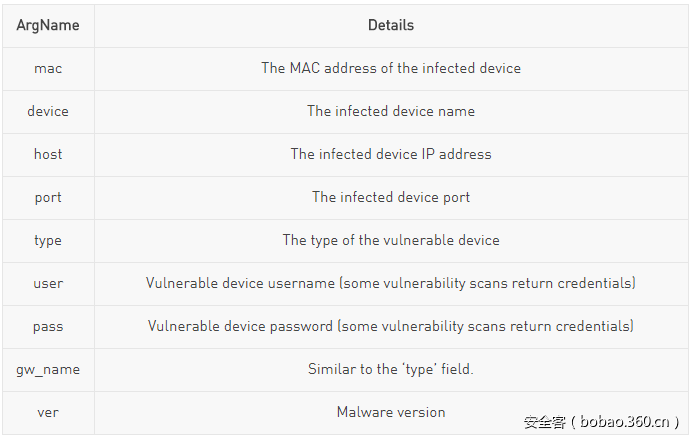694x440 pixels.
Task: Click 'The infected device name' description
Action: pos(391,111)
